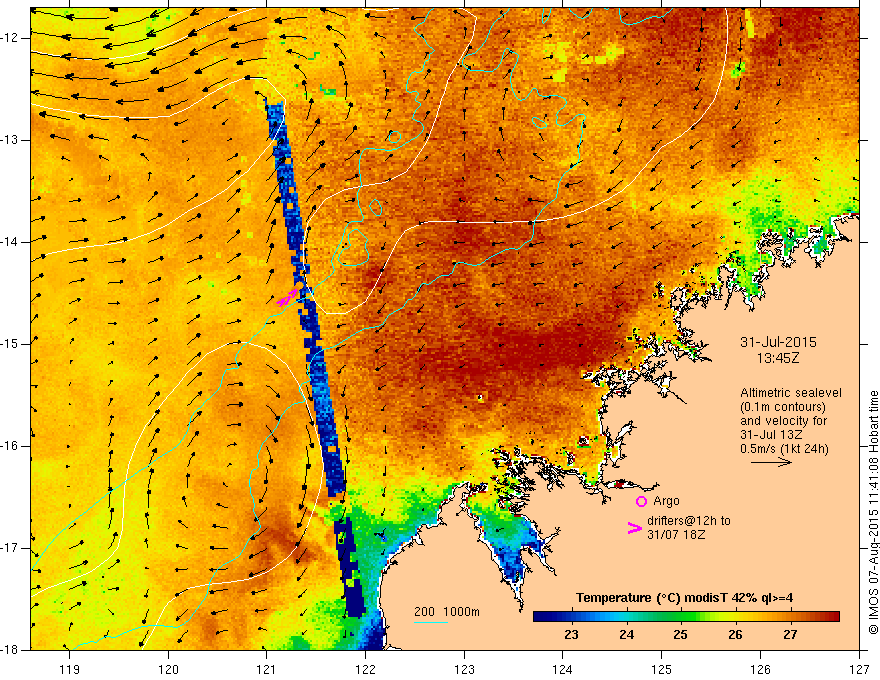Click the '200 1000m' depth label
This screenshot has height=680, width=880.
point(447,612)
